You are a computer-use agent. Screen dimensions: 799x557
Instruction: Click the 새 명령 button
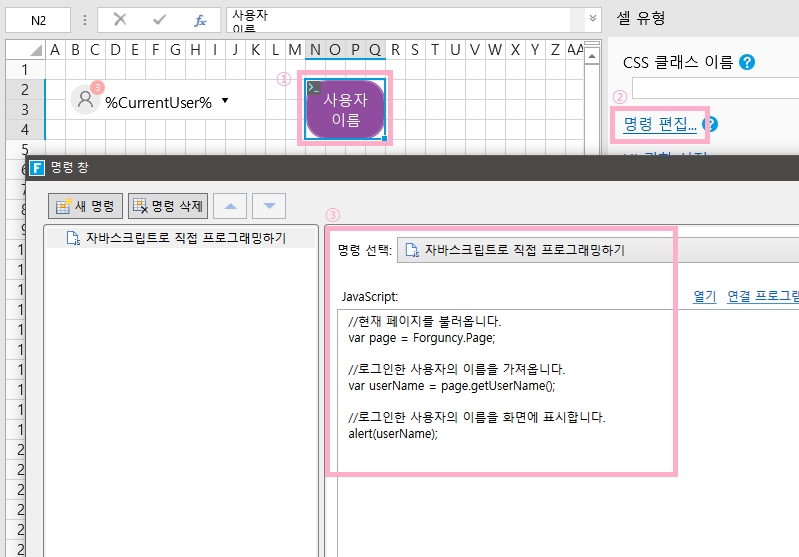86,207
